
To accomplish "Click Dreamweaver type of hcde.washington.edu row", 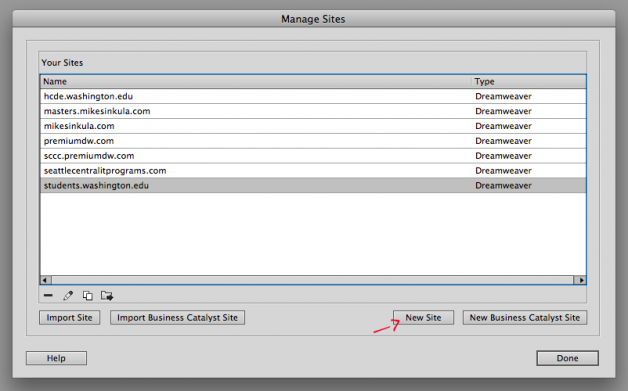I will click(503, 96).
